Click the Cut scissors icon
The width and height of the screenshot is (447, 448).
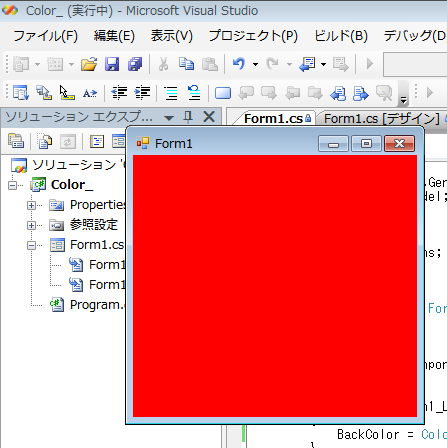click(163, 64)
